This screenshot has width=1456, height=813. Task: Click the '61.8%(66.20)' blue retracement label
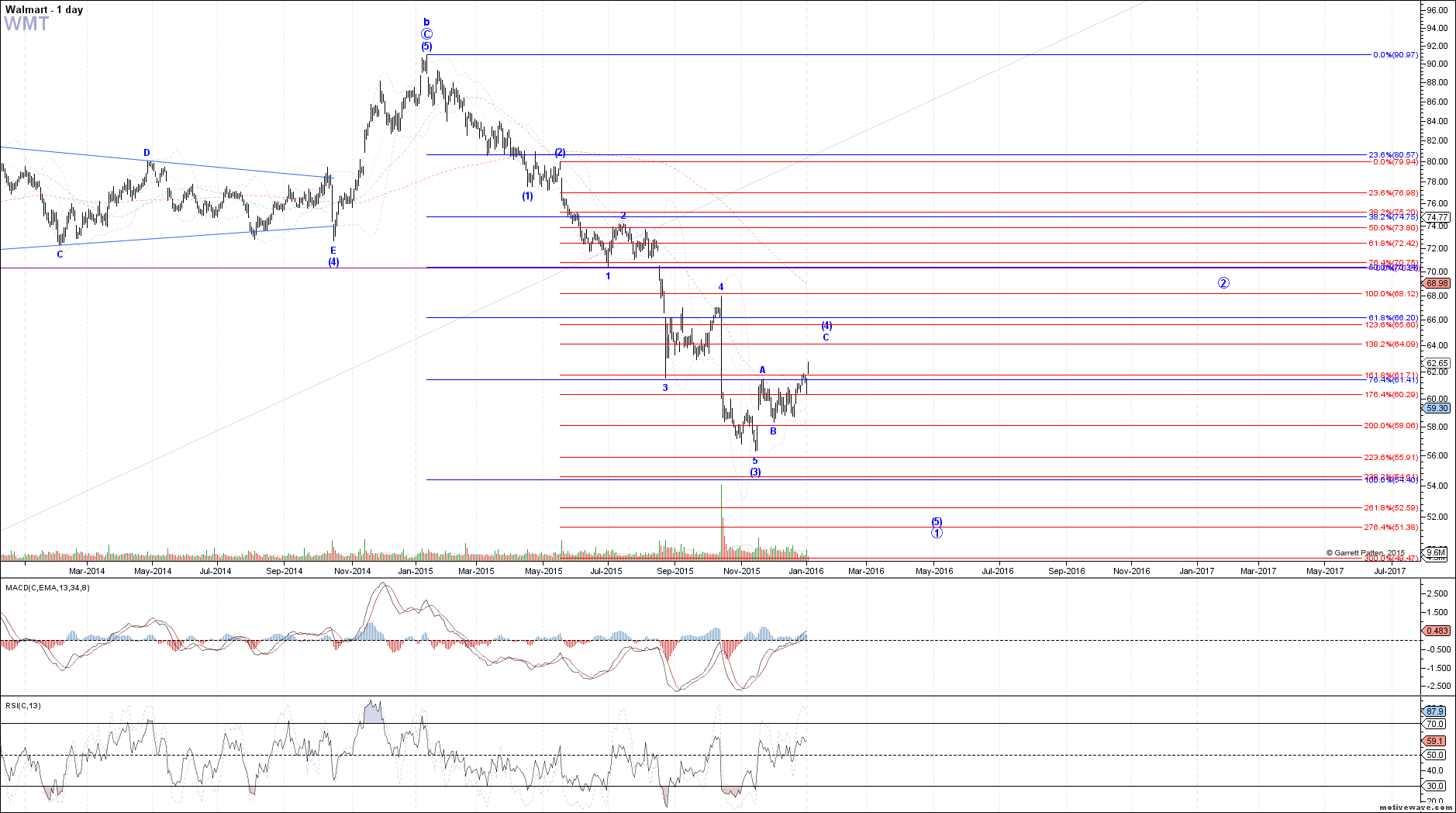coord(1393,318)
